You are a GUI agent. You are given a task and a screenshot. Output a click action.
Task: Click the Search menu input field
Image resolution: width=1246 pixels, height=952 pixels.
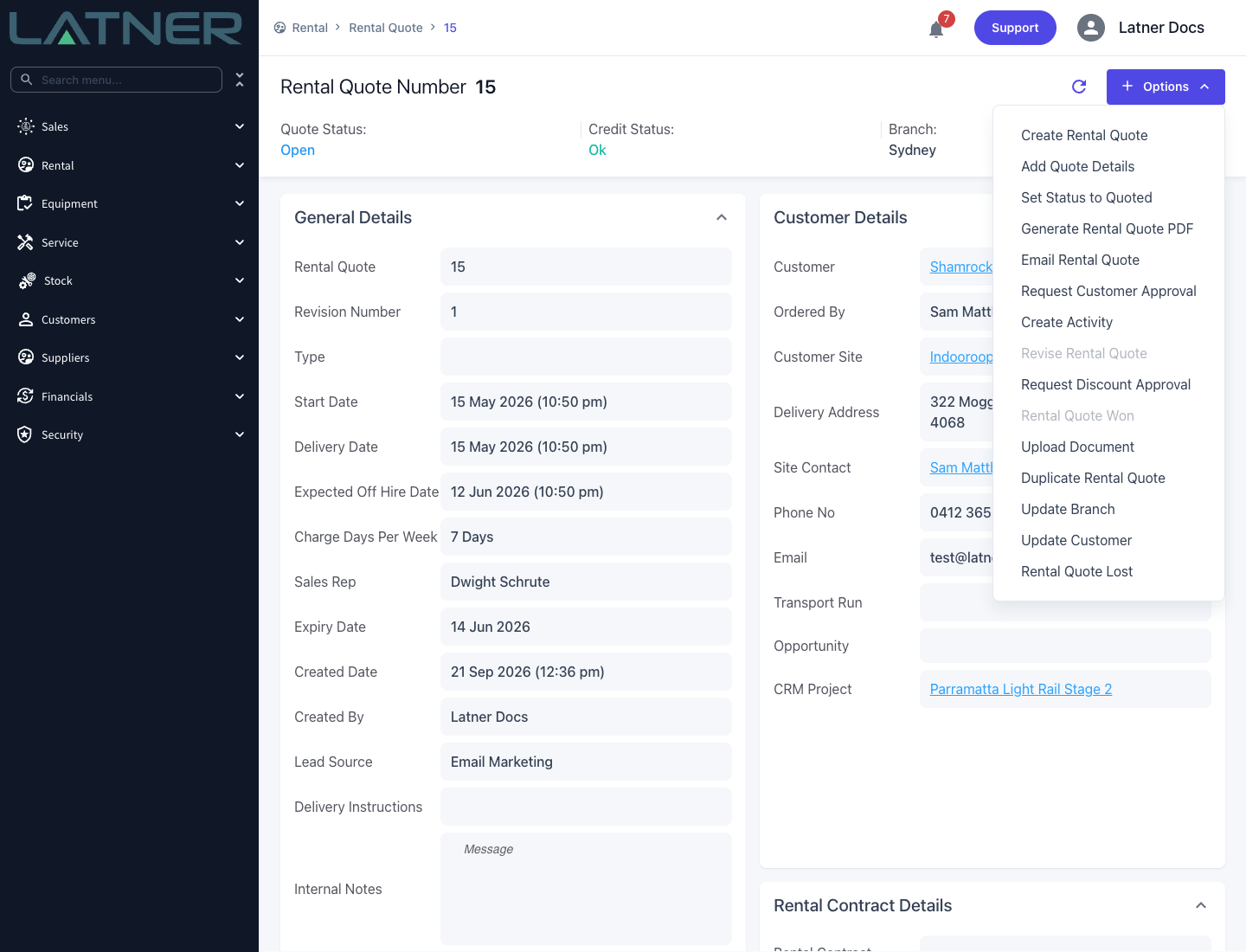click(x=116, y=80)
